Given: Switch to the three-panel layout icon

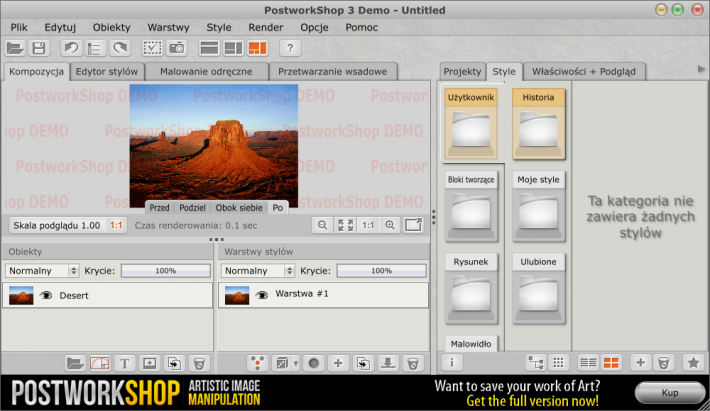Looking at the screenshot, I should 233,48.
